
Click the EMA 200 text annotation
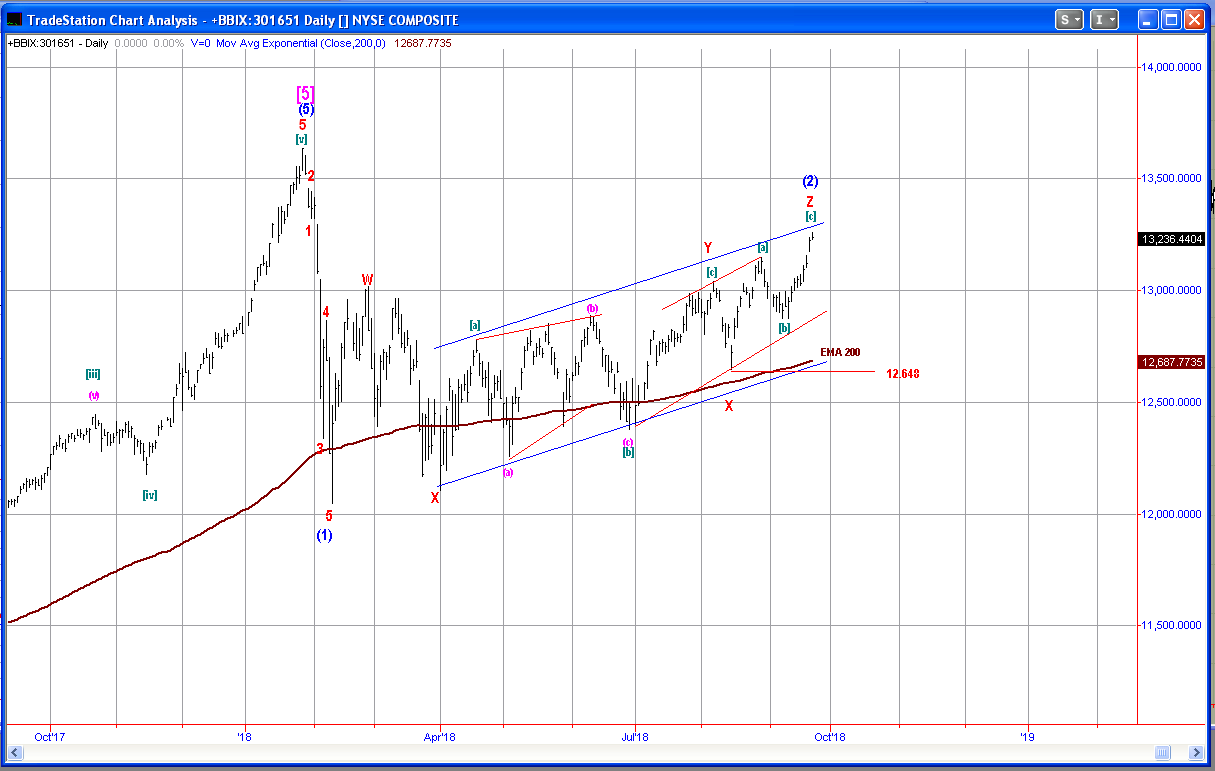click(840, 352)
